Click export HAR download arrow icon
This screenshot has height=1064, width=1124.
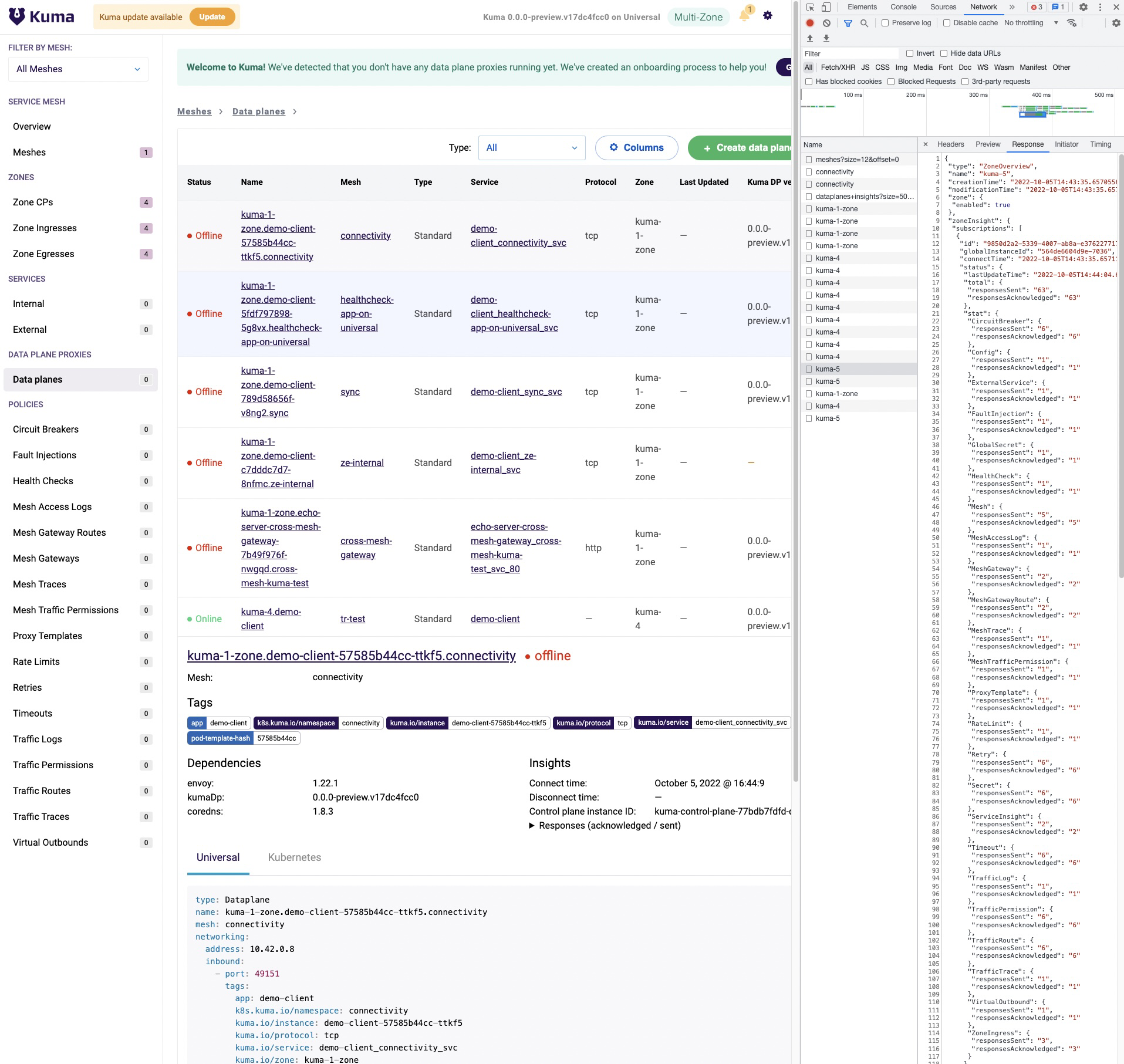pos(826,38)
